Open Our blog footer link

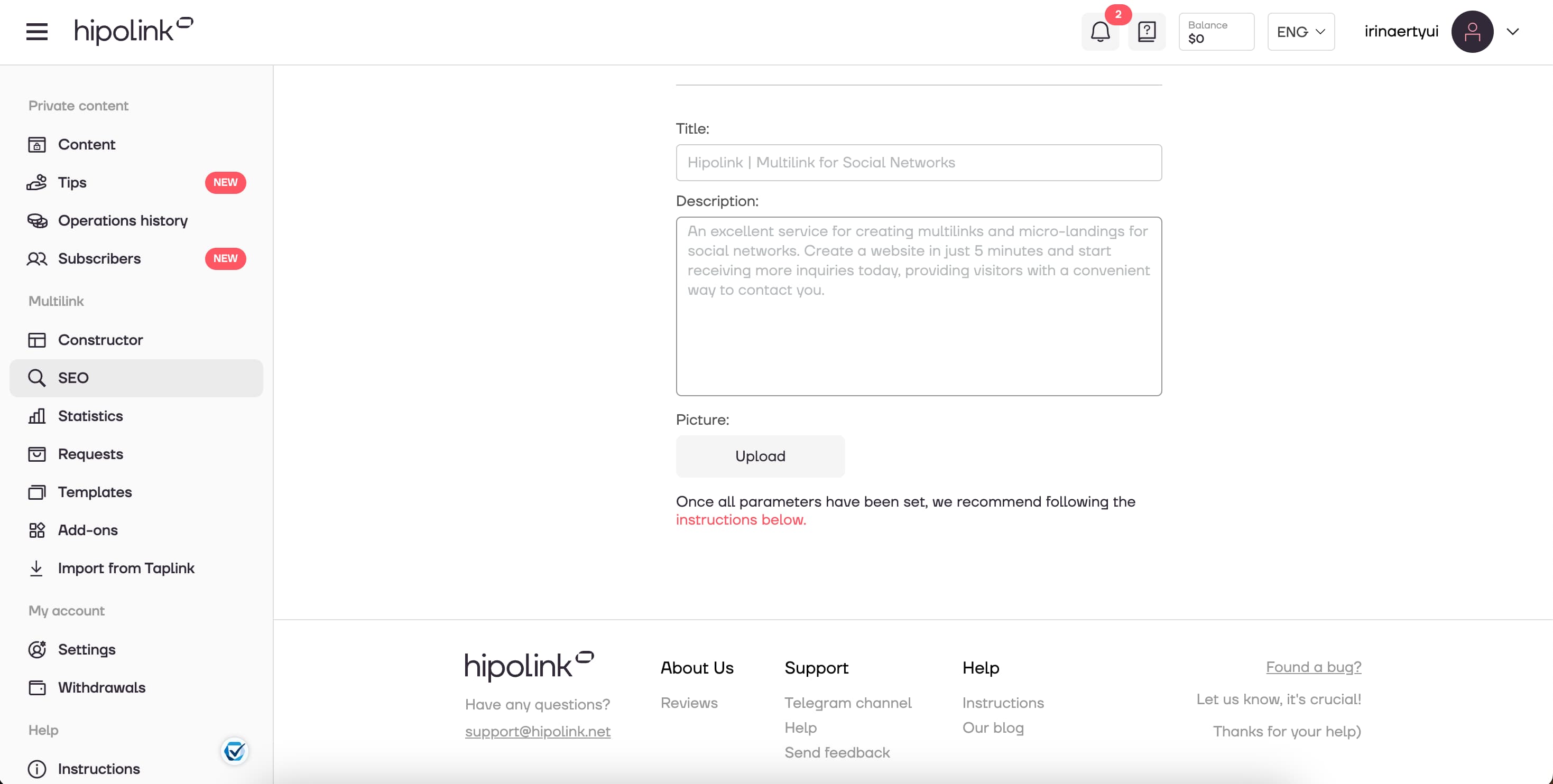pyautogui.click(x=993, y=727)
